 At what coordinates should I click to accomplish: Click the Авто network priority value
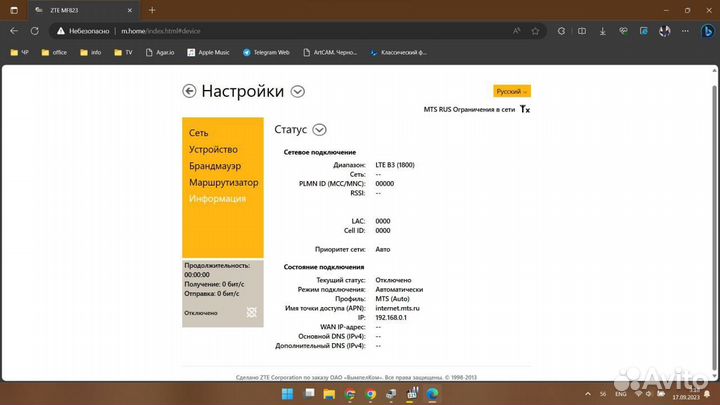tap(383, 249)
